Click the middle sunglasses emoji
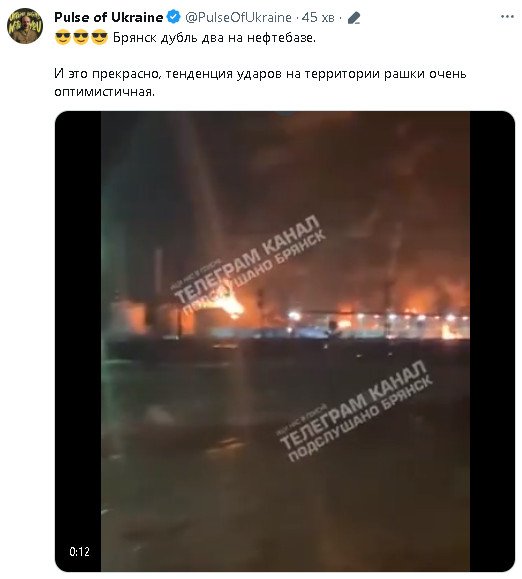 click(x=81, y=38)
